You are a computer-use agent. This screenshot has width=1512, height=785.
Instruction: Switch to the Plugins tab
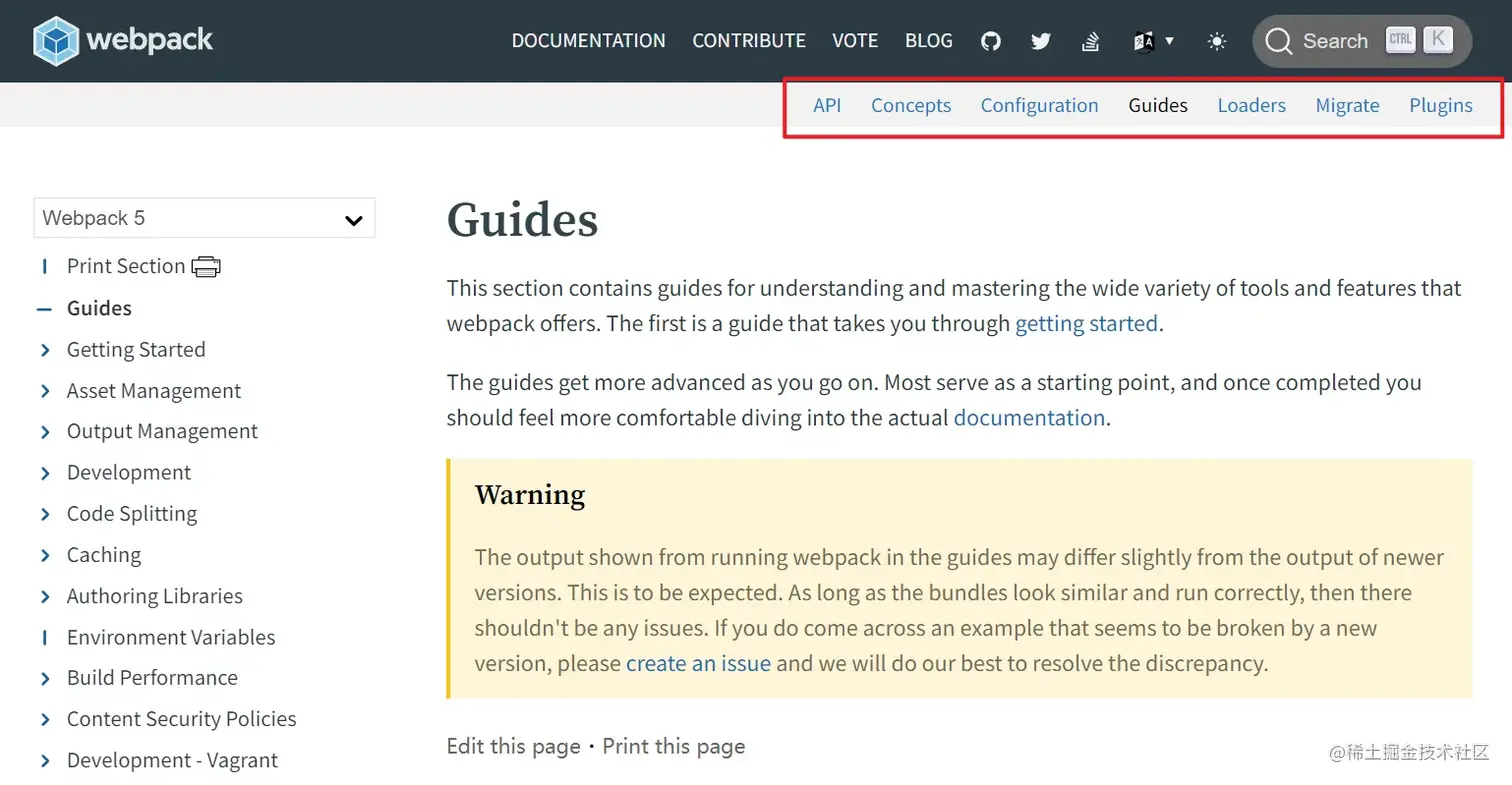click(1440, 105)
